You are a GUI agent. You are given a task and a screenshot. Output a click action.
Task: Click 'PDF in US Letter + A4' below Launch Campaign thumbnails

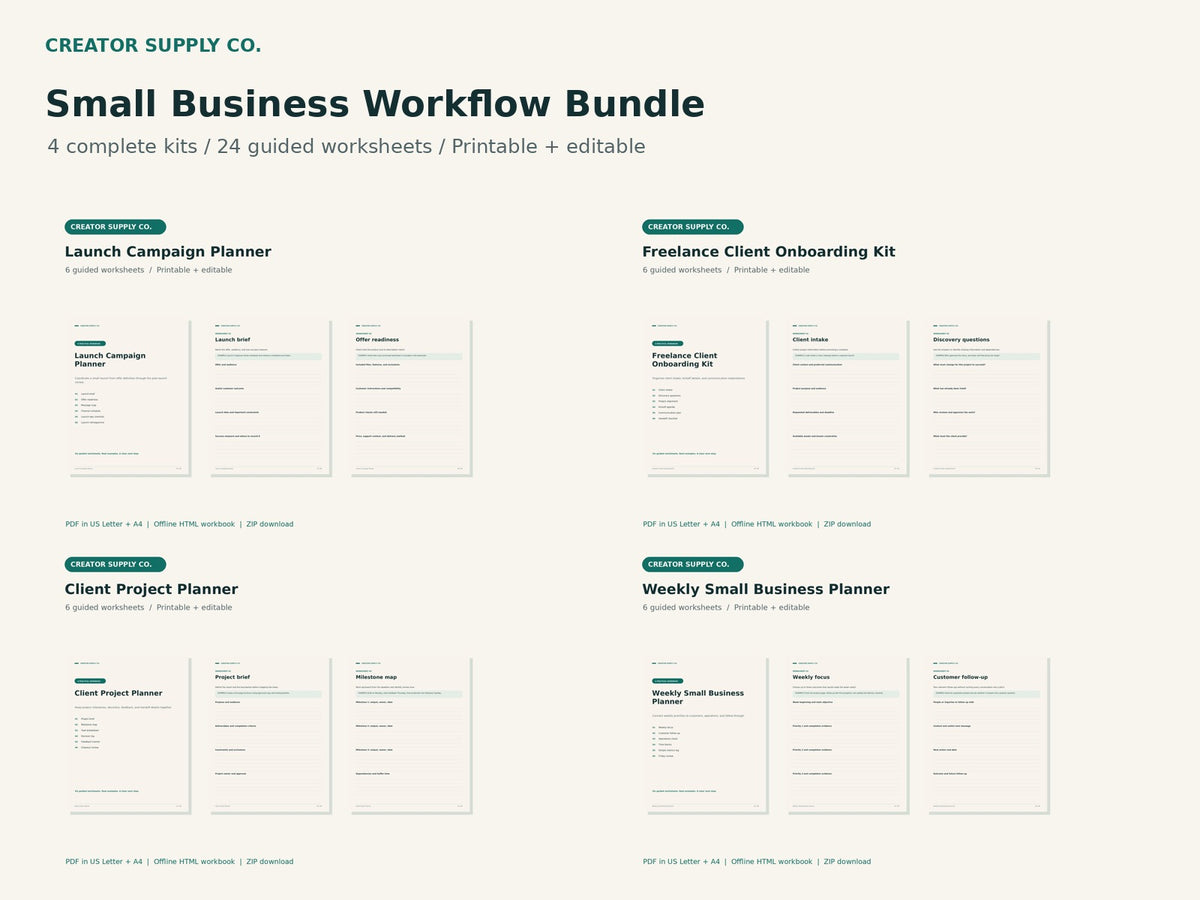[x=104, y=524]
